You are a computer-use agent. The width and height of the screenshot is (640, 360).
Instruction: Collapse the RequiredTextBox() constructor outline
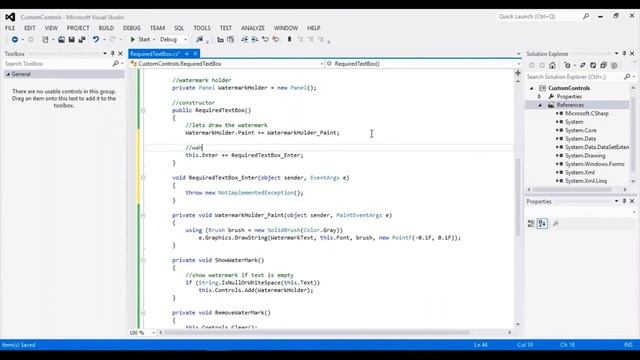(143, 110)
